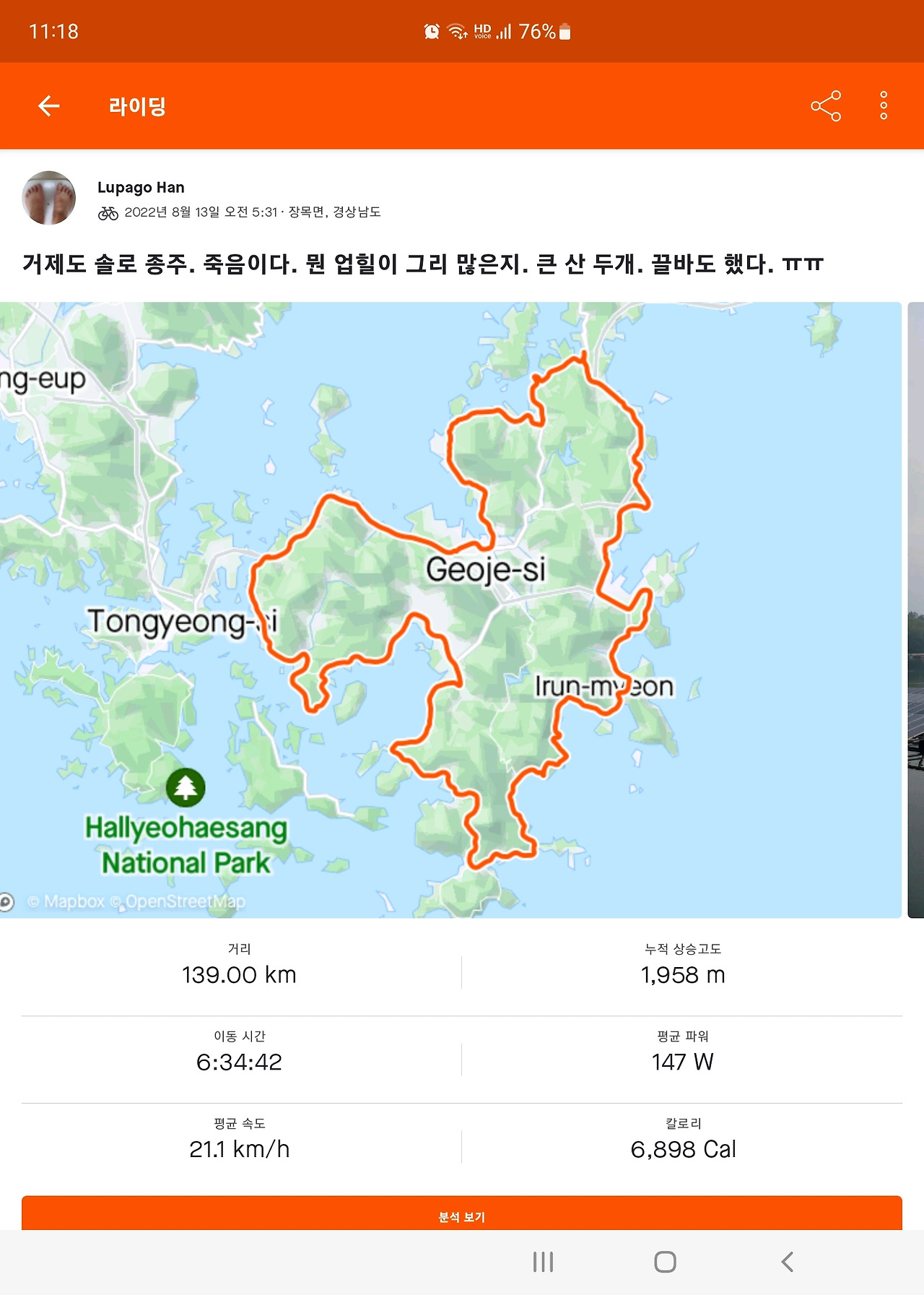Open Lupago Han's profile picture

click(x=48, y=199)
